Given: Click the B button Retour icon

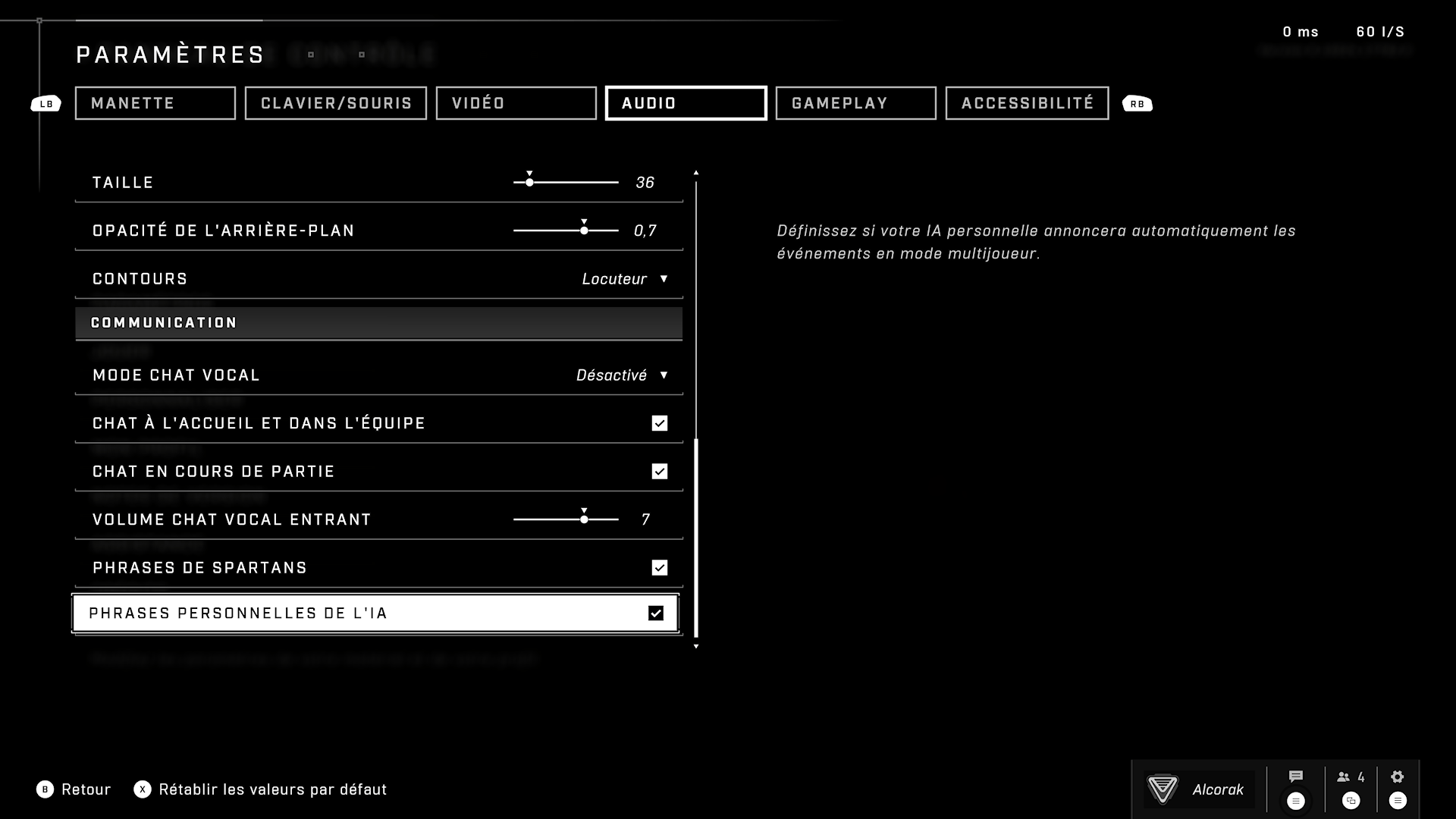Looking at the screenshot, I should pyautogui.click(x=45, y=789).
